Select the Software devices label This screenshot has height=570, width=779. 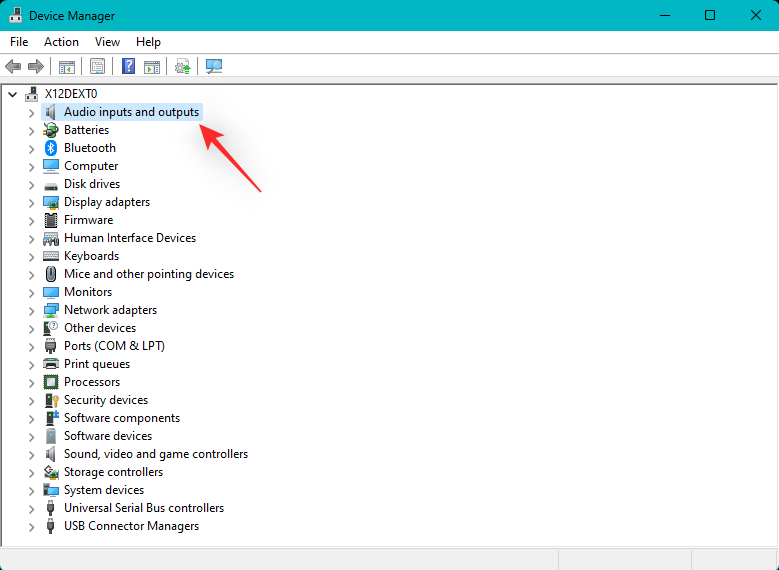[108, 436]
